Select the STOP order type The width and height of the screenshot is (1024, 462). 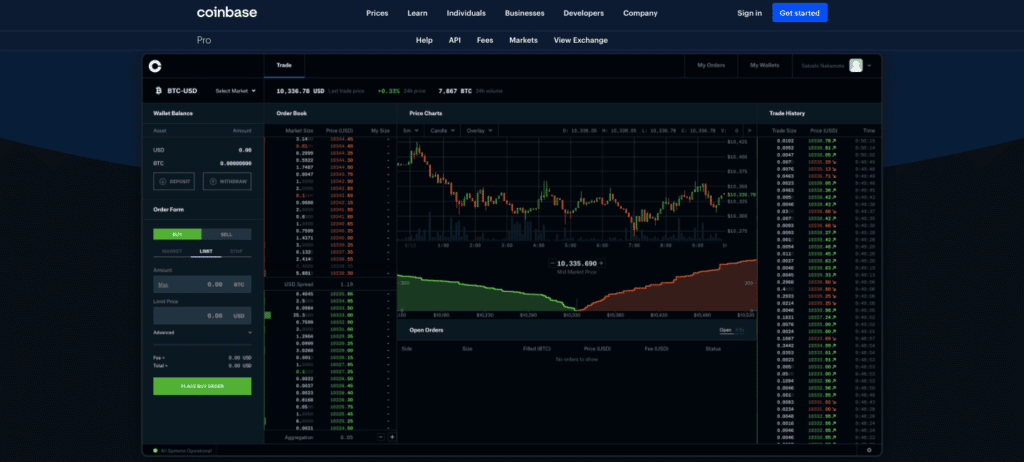pos(236,251)
